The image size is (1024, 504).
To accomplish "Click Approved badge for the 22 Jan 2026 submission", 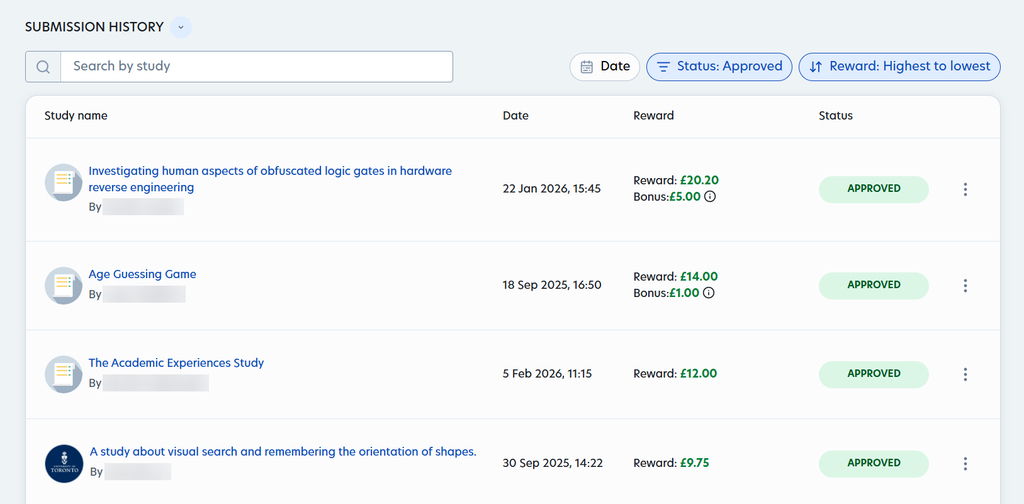I will [874, 189].
